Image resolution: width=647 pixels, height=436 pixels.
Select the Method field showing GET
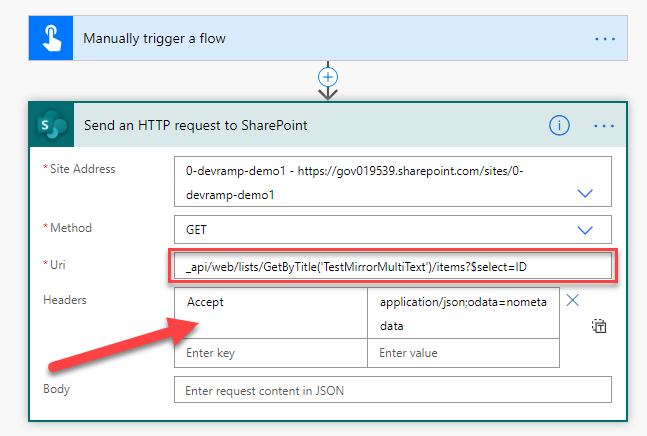[x=370, y=229]
